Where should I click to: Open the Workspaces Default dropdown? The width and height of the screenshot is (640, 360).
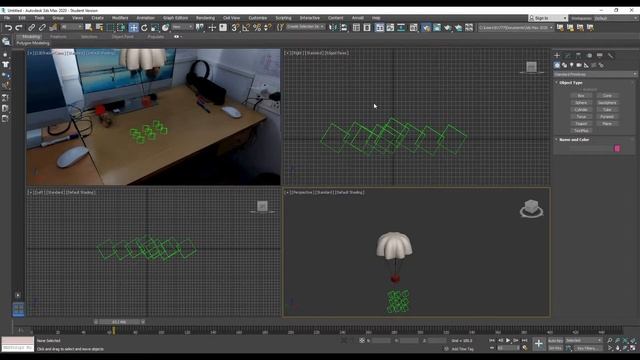tap(616, 18)
